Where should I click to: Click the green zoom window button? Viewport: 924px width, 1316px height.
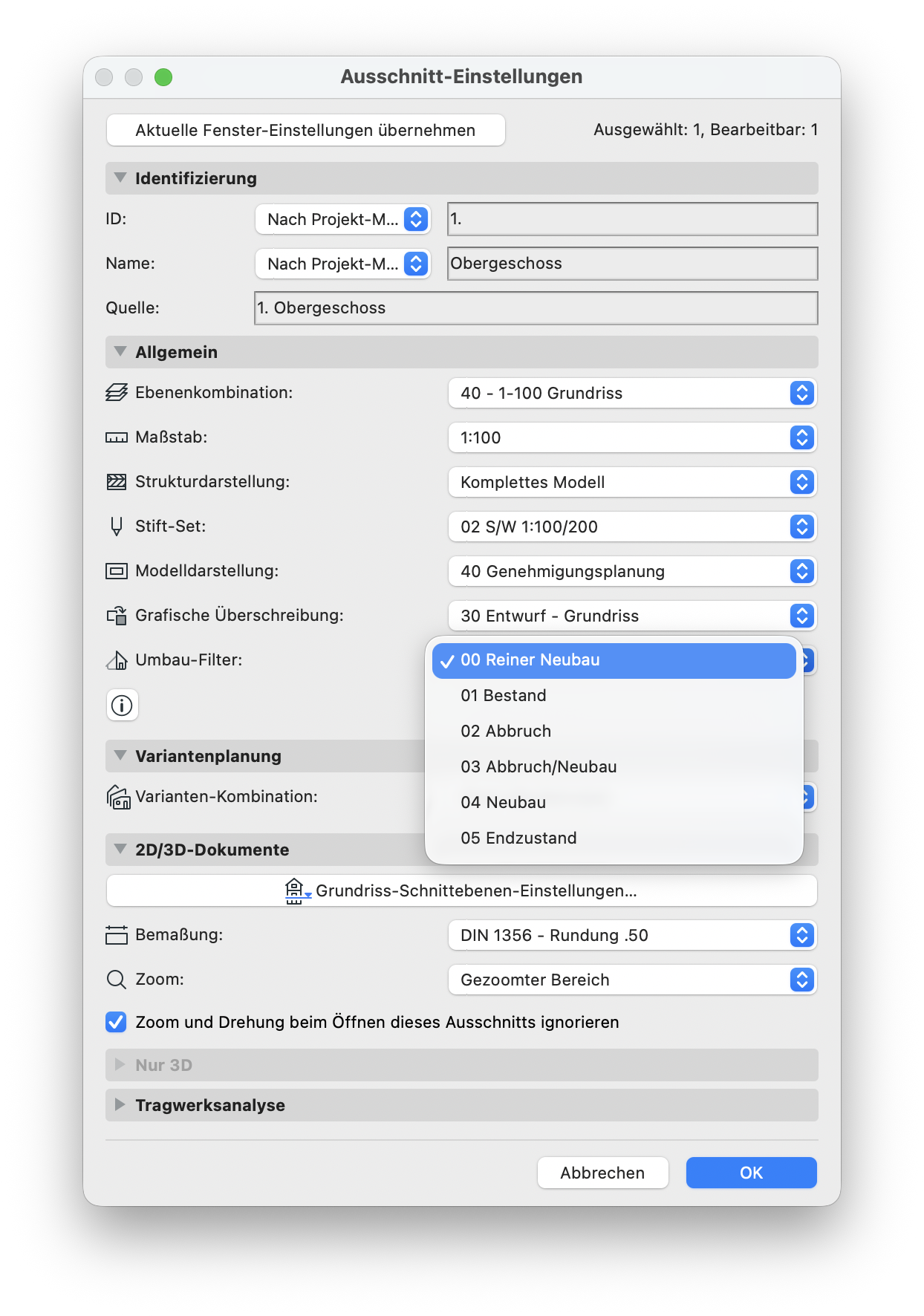click(163, 77)
